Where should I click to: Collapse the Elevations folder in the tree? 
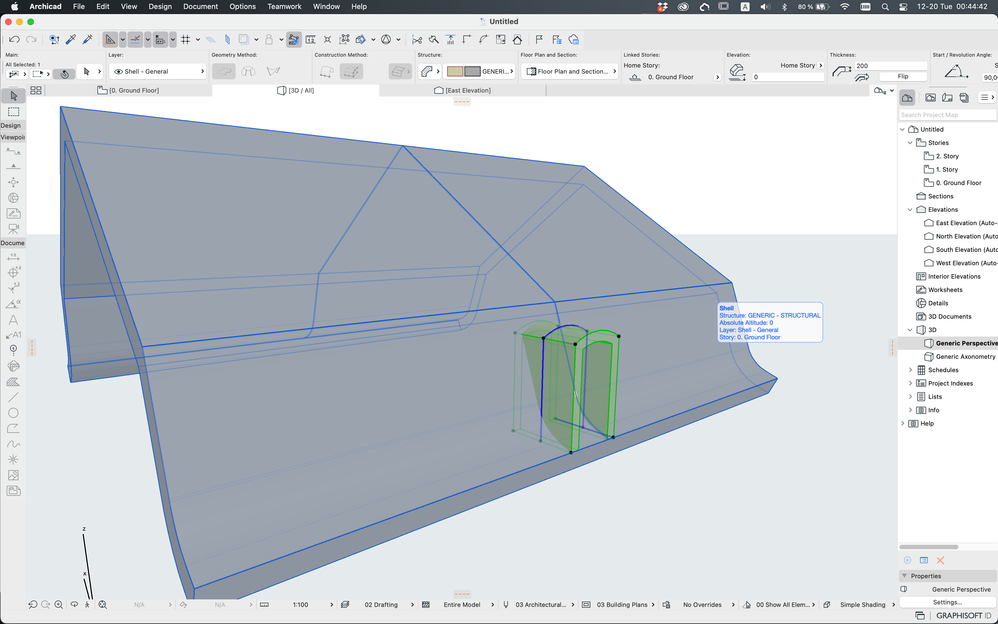pyautogui.click(x=910, y=209)
